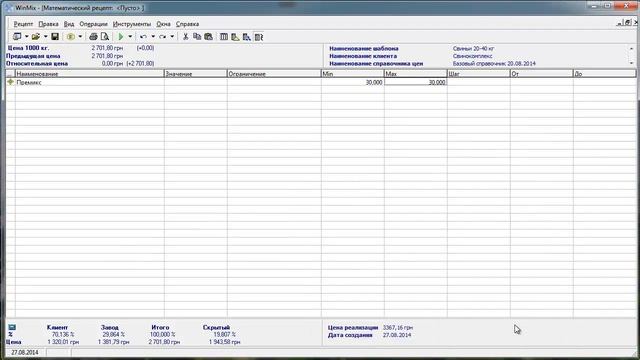Open the Справка menu
640x360 pixels.
point(187,24)
